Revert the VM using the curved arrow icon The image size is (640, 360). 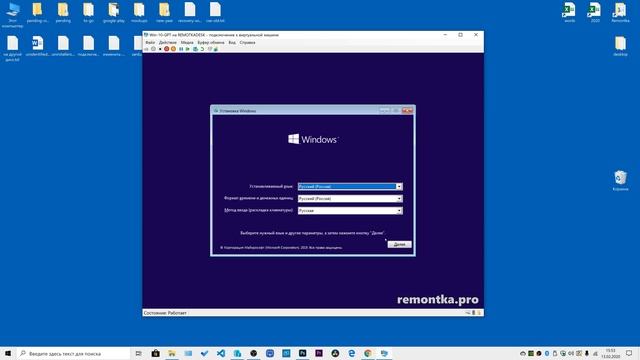[202, 49]
